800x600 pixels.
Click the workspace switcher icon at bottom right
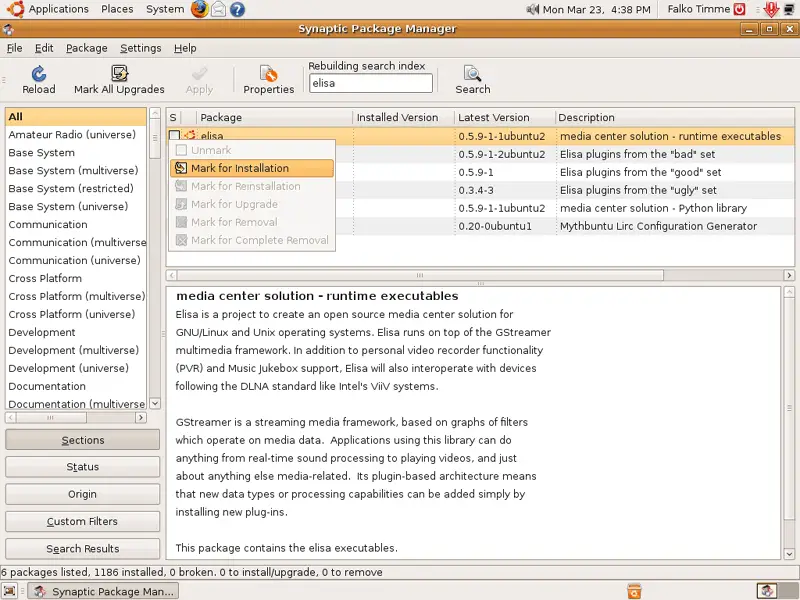[x=767, y=591]
